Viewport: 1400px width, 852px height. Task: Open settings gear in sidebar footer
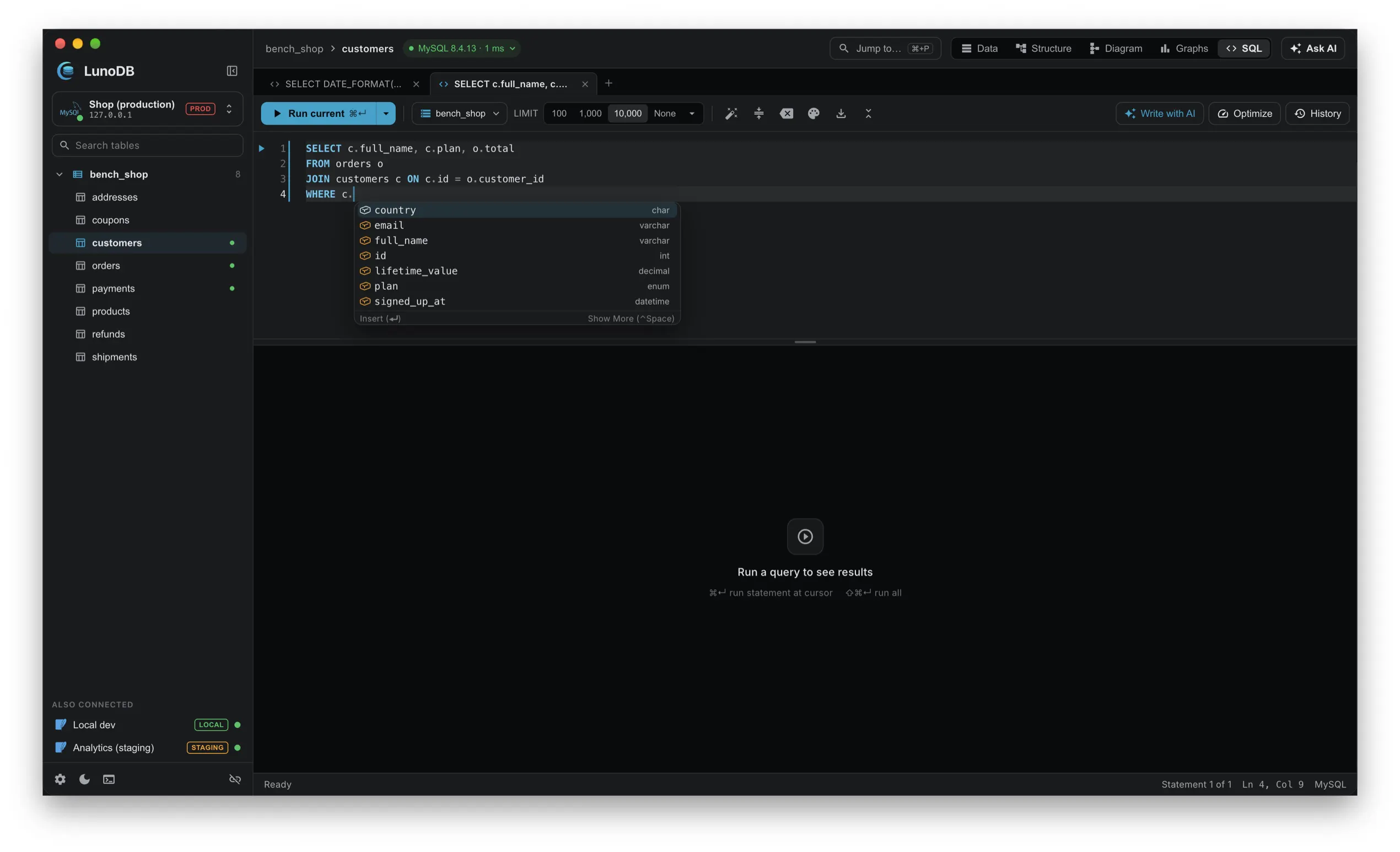pos(60,779)
